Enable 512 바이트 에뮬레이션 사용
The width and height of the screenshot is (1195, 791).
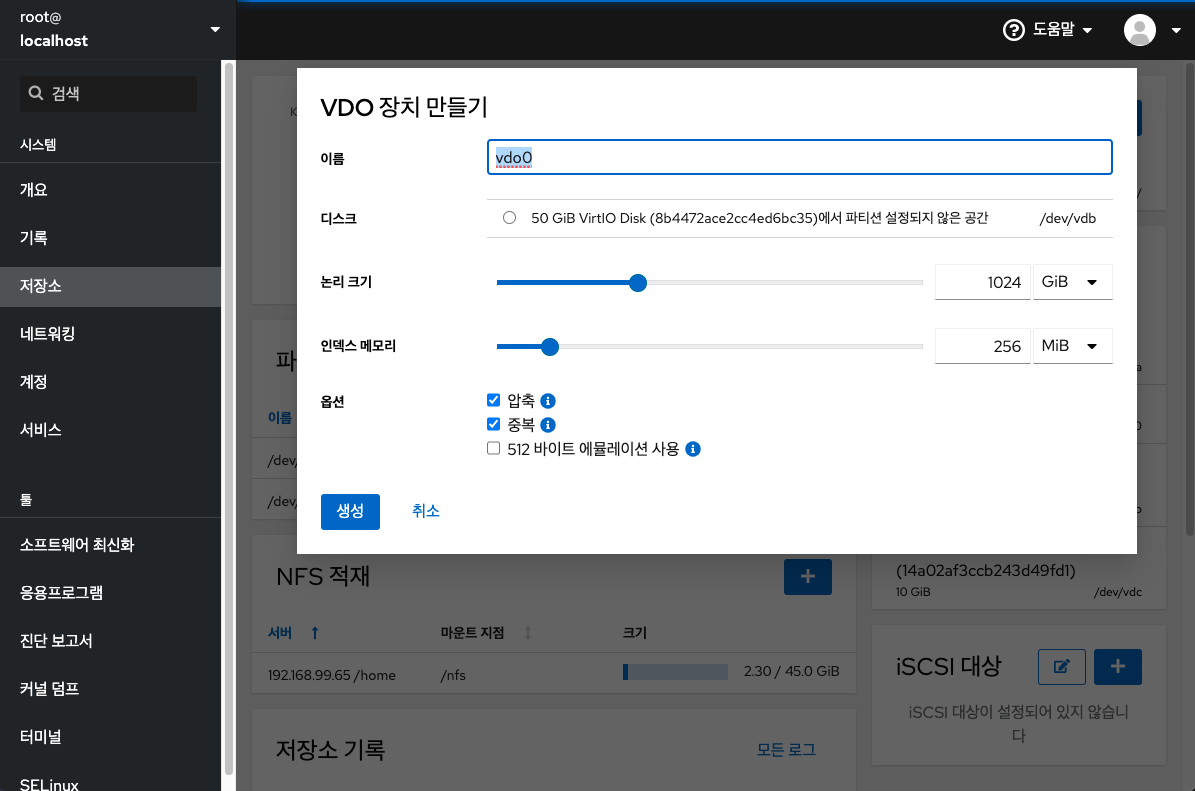click(x=493, y=447)
